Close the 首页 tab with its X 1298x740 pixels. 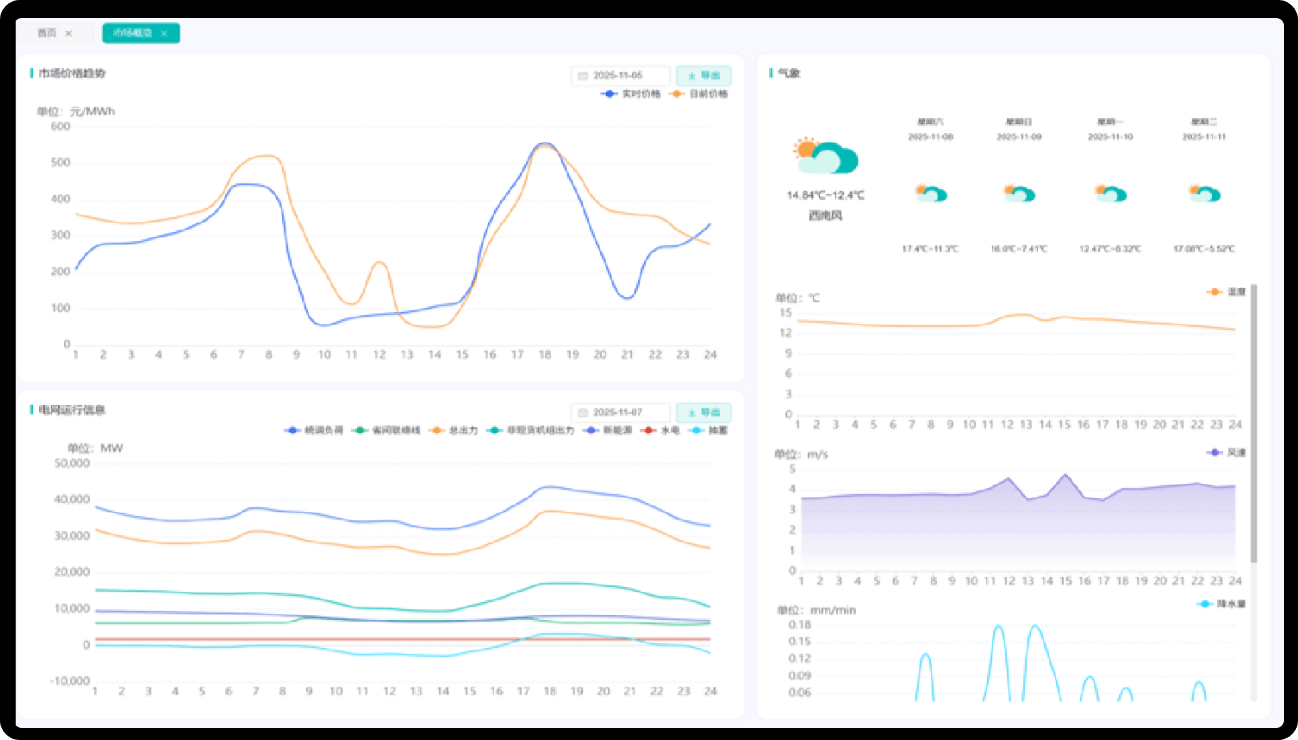68,33
